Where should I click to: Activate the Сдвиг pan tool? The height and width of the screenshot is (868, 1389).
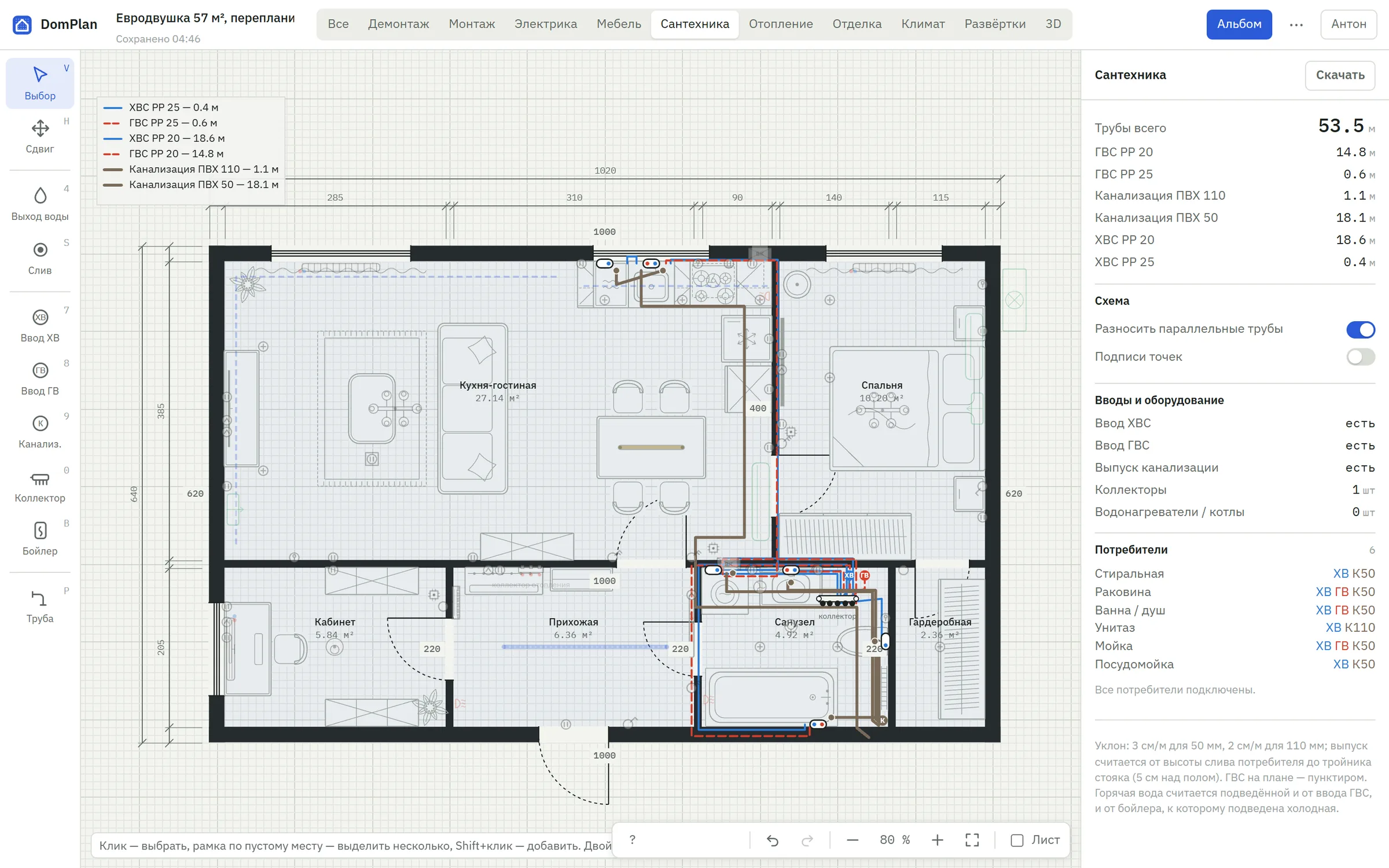(40, 137)
